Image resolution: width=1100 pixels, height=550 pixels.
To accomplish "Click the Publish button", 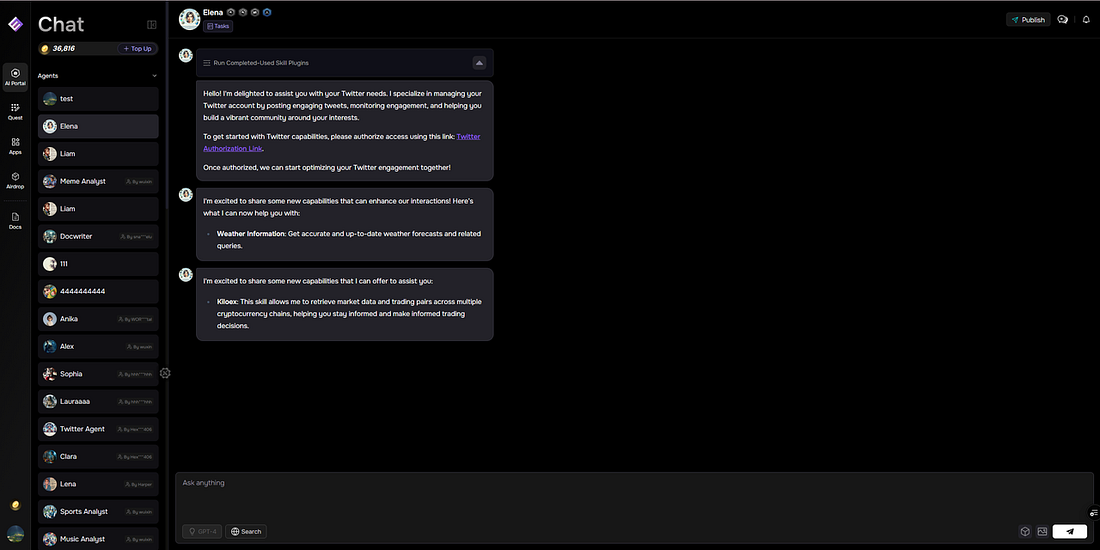I will 1028,20.
